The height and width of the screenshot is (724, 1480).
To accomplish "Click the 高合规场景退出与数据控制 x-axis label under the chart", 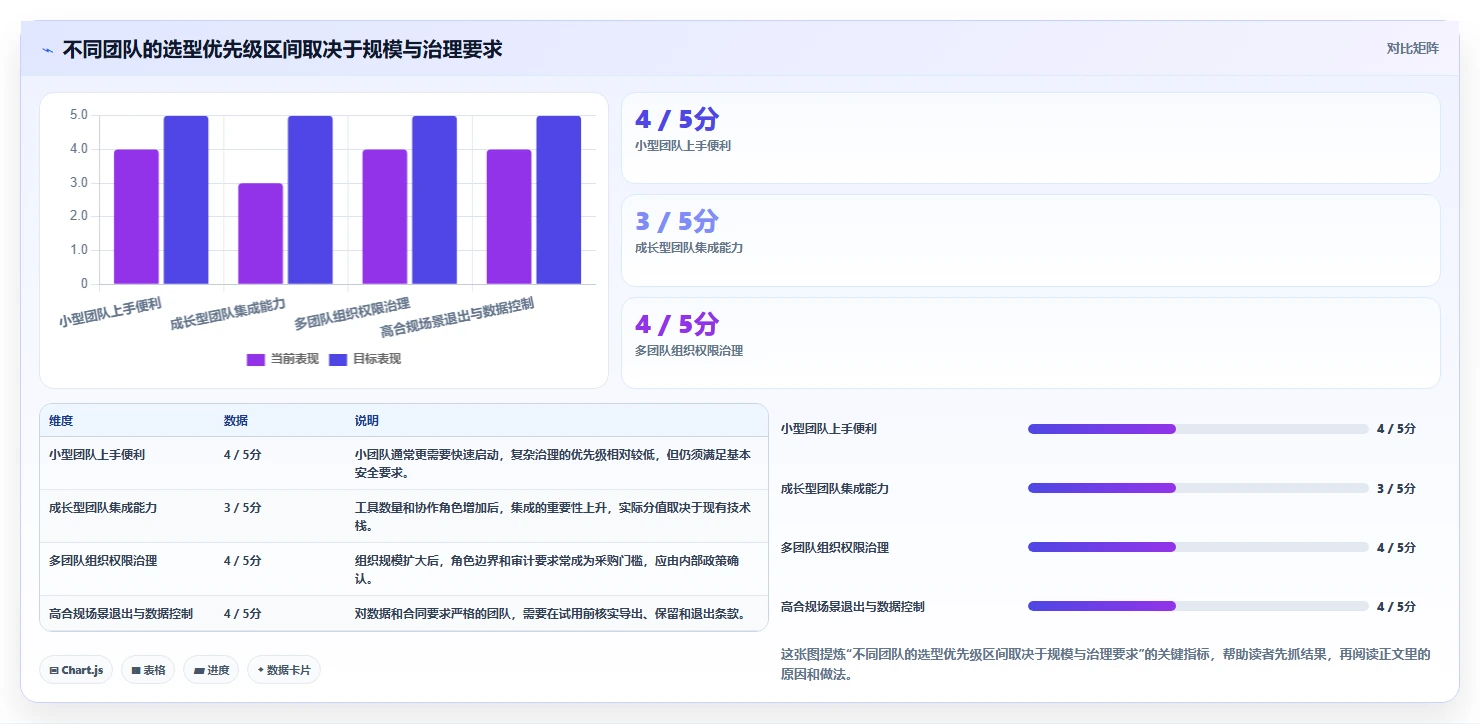I will pyautogui.click(x=457, y=318).
